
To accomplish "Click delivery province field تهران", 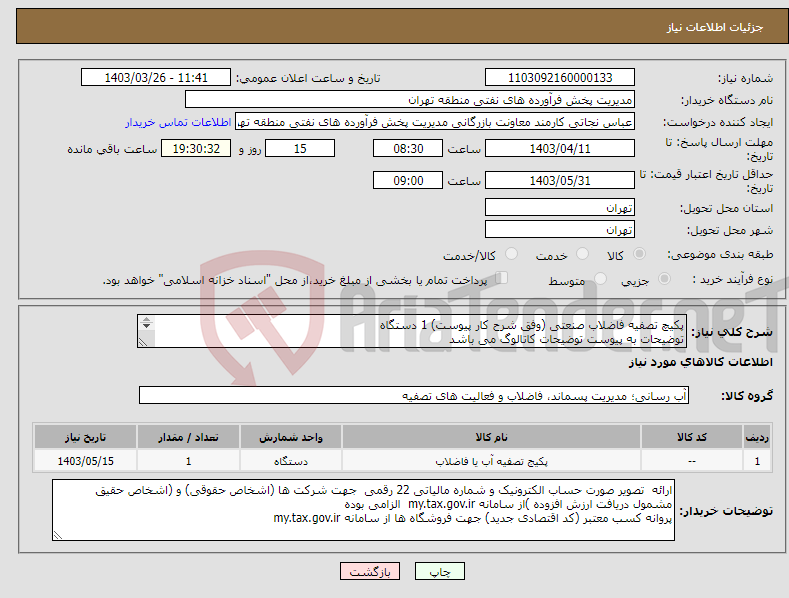I will coord(560,207).
